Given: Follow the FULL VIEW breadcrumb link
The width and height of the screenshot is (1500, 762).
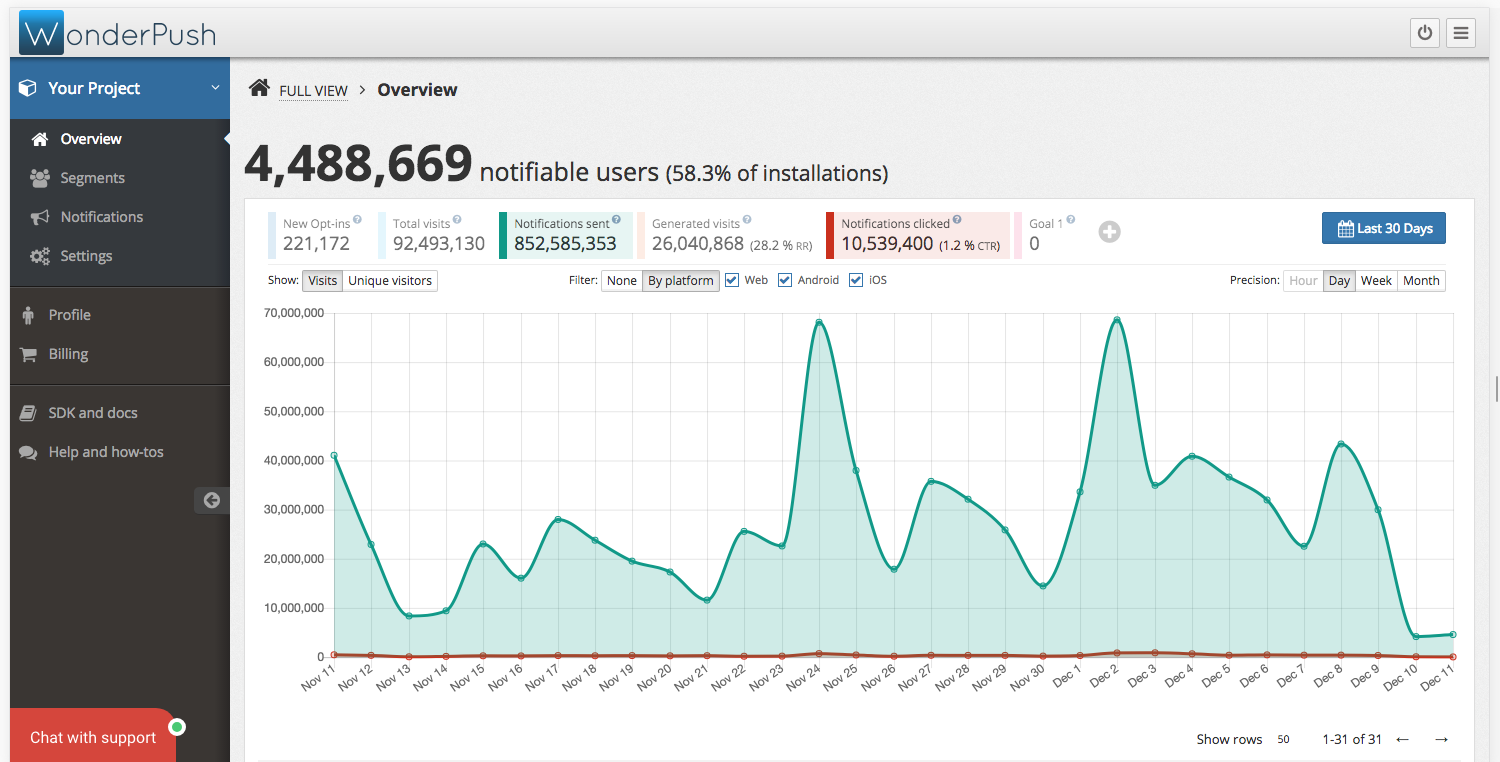Looking at the screenshot, I should tap(313, 91).
